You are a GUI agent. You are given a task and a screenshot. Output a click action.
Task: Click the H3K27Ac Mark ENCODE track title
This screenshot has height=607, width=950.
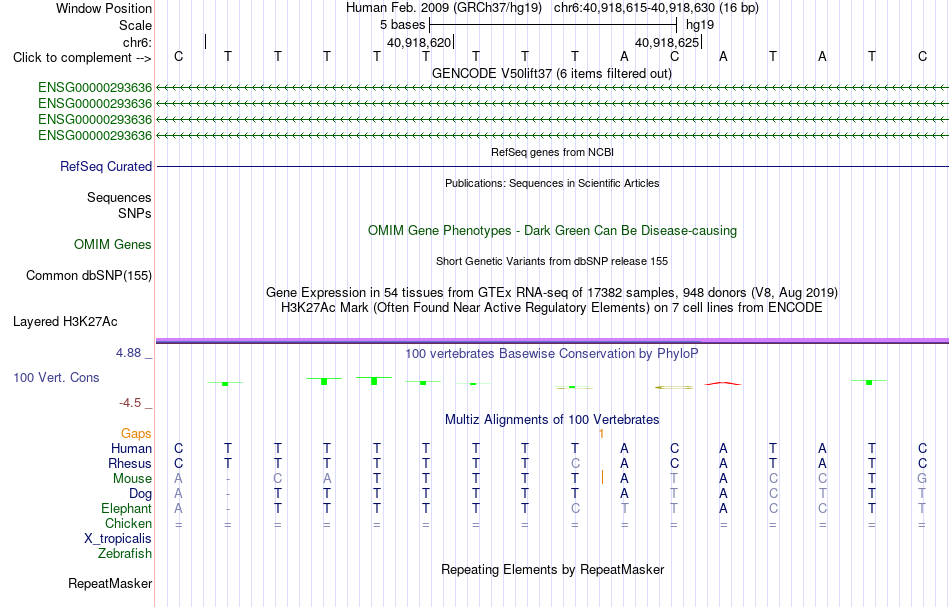tap(552, 308)
